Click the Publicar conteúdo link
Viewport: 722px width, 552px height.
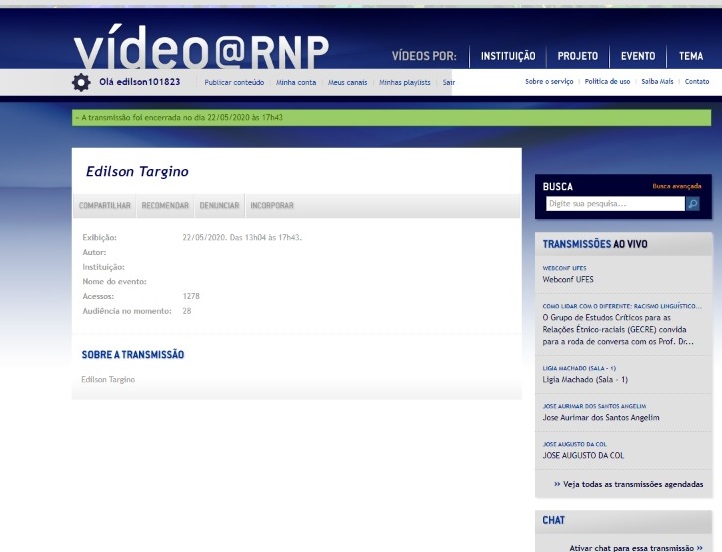[234, 82]
